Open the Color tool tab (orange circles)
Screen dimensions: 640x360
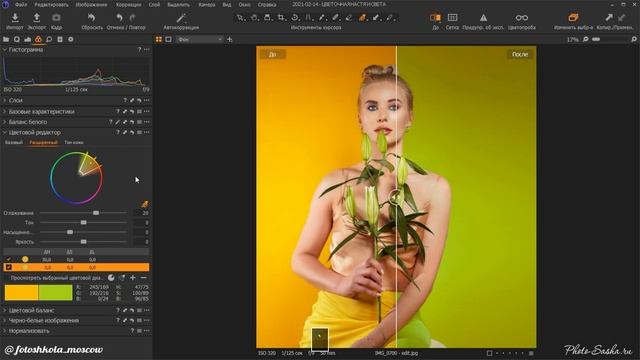coord(38,40)
